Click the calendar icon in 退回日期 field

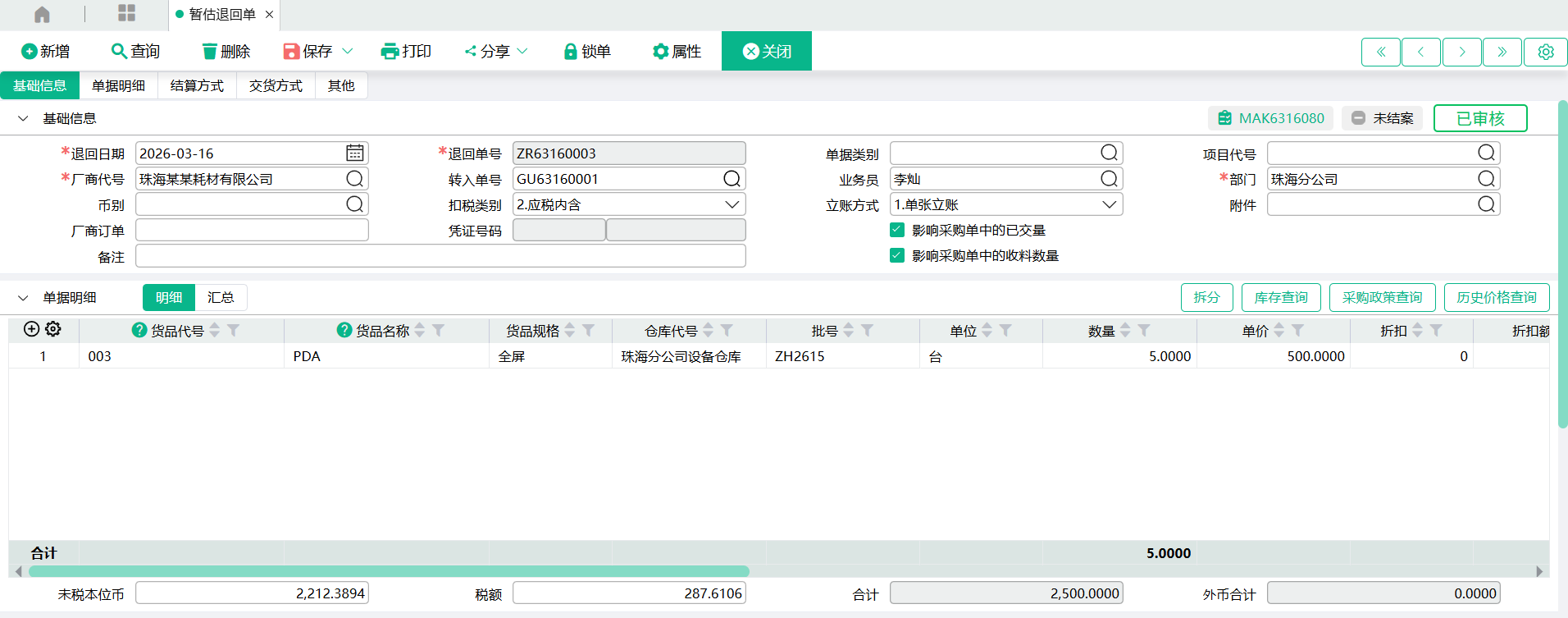tap(354, 153)
